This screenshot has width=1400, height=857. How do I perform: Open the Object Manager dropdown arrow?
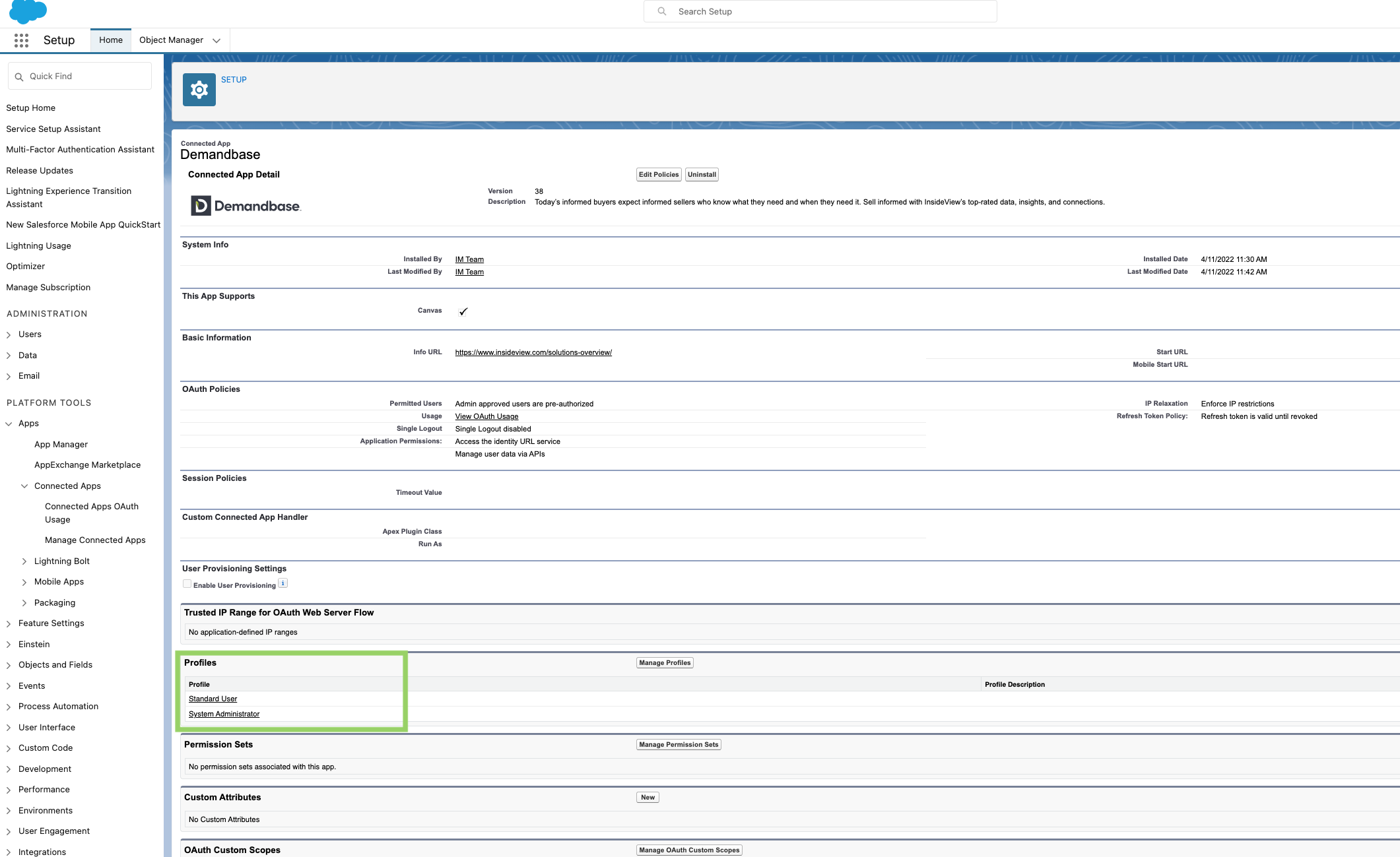pos(217,40)
